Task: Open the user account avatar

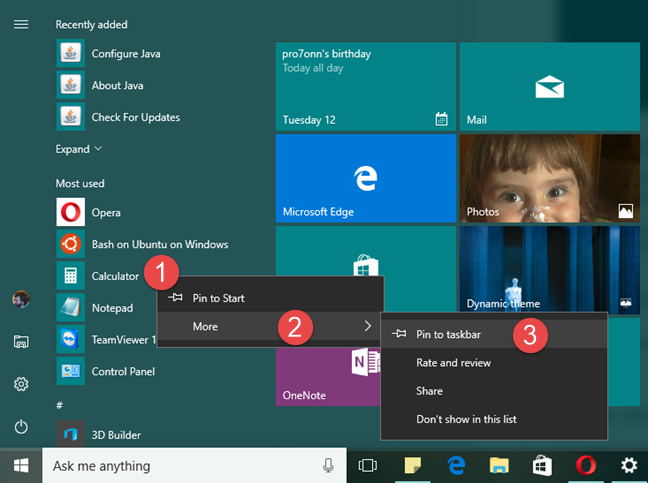Action: (21, 299)
